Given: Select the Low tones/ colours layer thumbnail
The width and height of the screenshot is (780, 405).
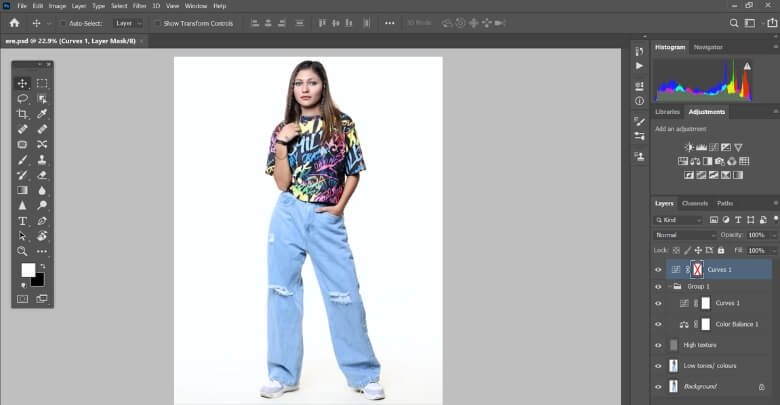Looking at the screenshot, I should (x=674, y=366).
